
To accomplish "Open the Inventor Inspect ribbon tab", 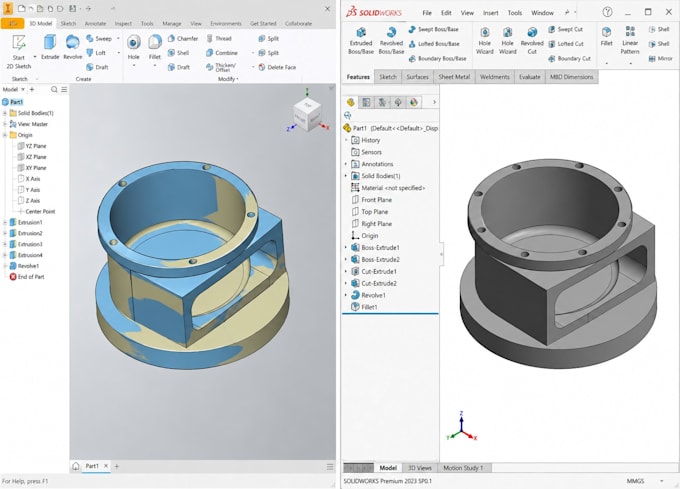I will (x=123, y=23).
